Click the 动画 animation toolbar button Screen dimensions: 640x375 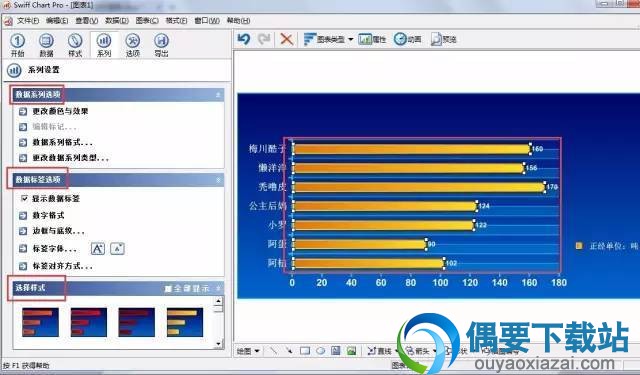tap(407, 39)
